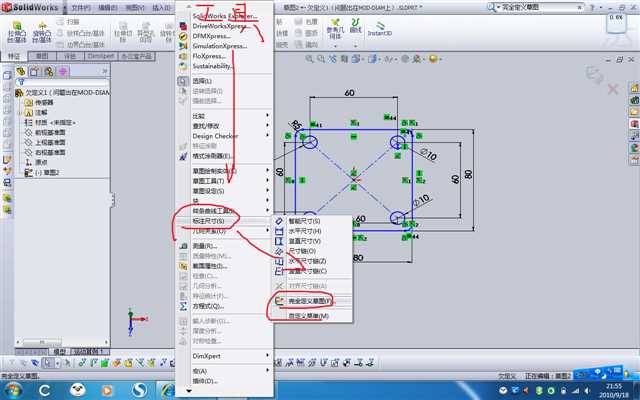Open 测量(R)... measure tool
This screenshot has width=640, height=400.
point(204,246)
